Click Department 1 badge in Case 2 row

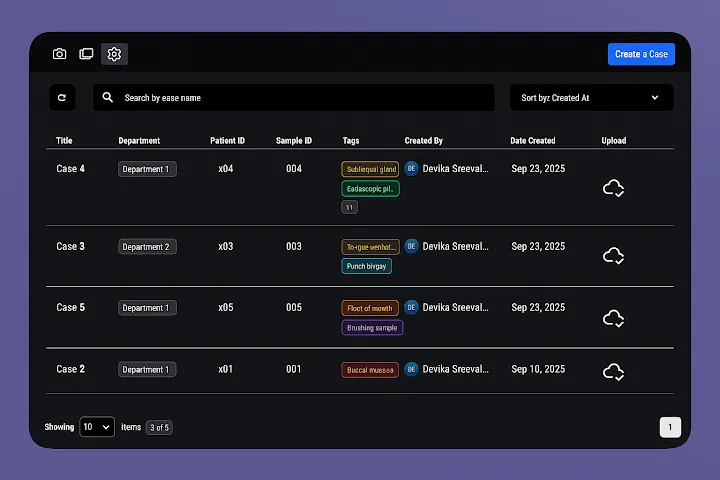[147, 369]
